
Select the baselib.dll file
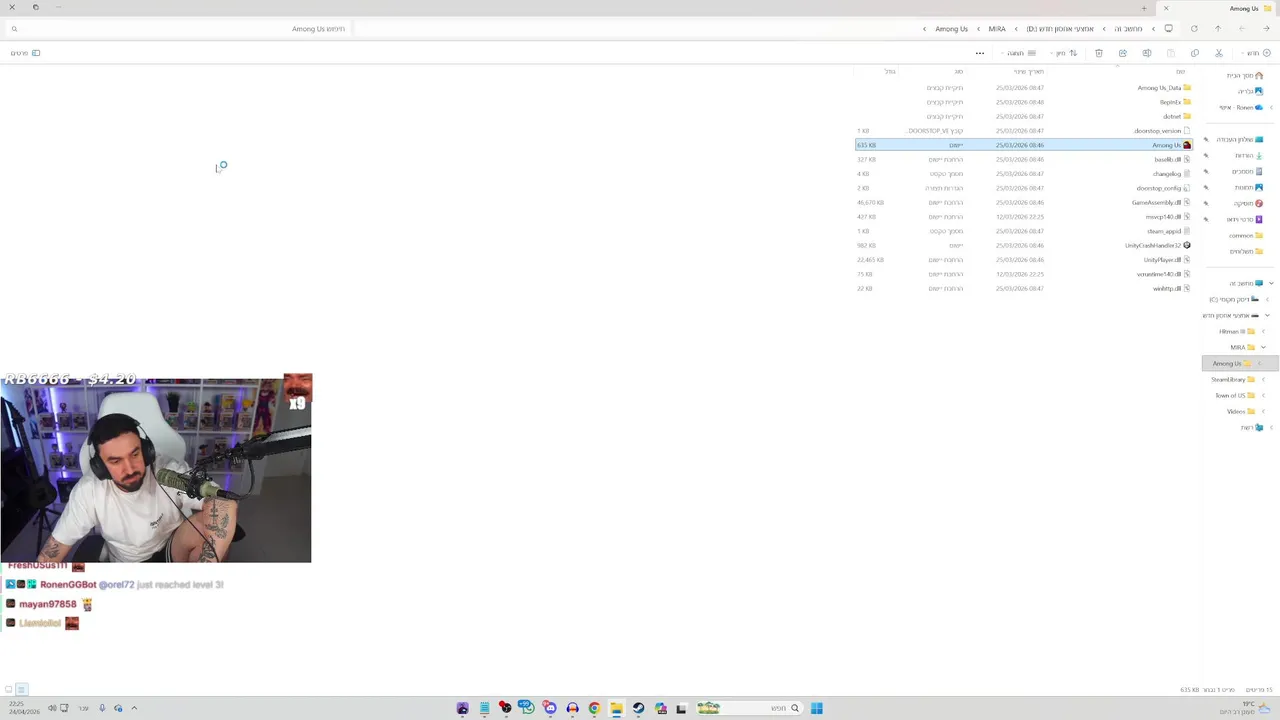[1023, 159]
